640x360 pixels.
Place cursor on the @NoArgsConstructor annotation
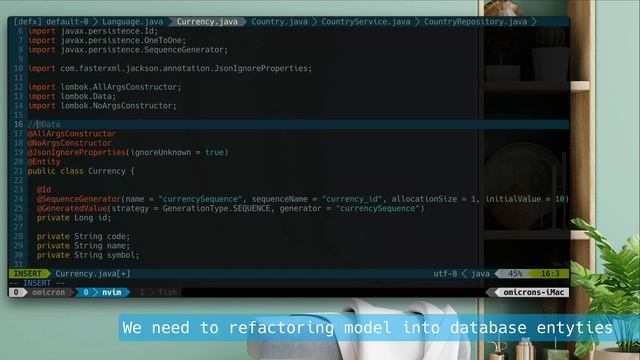[x=69, y=143]
